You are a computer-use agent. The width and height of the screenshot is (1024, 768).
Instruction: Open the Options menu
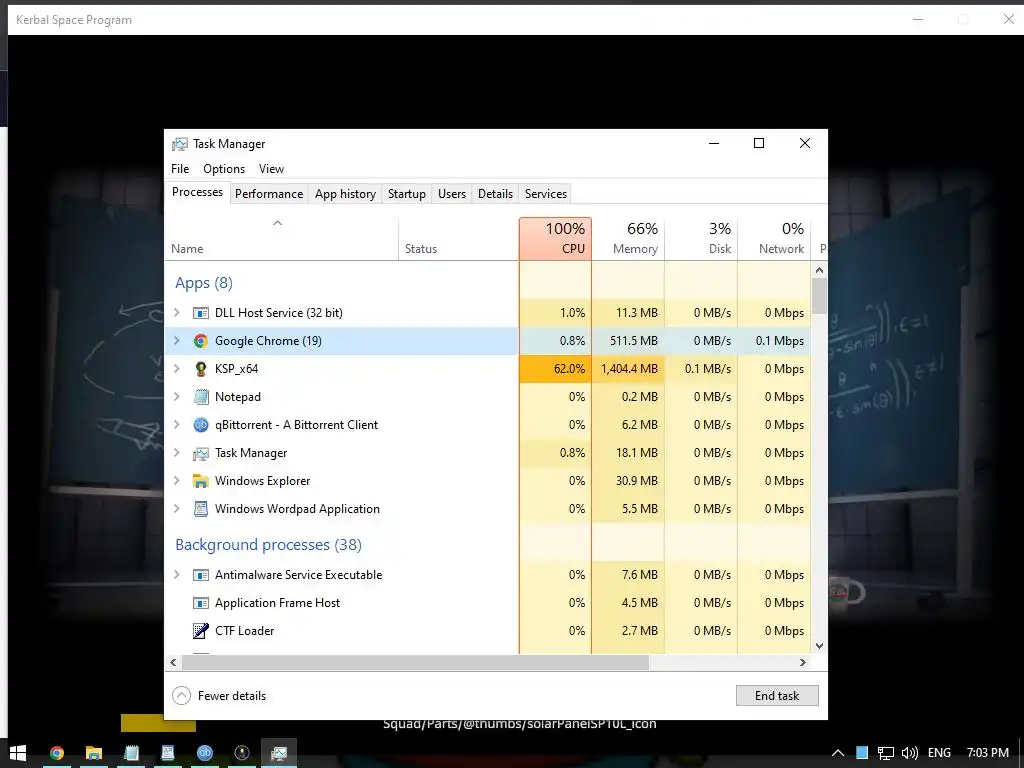[x=224, y=169]
